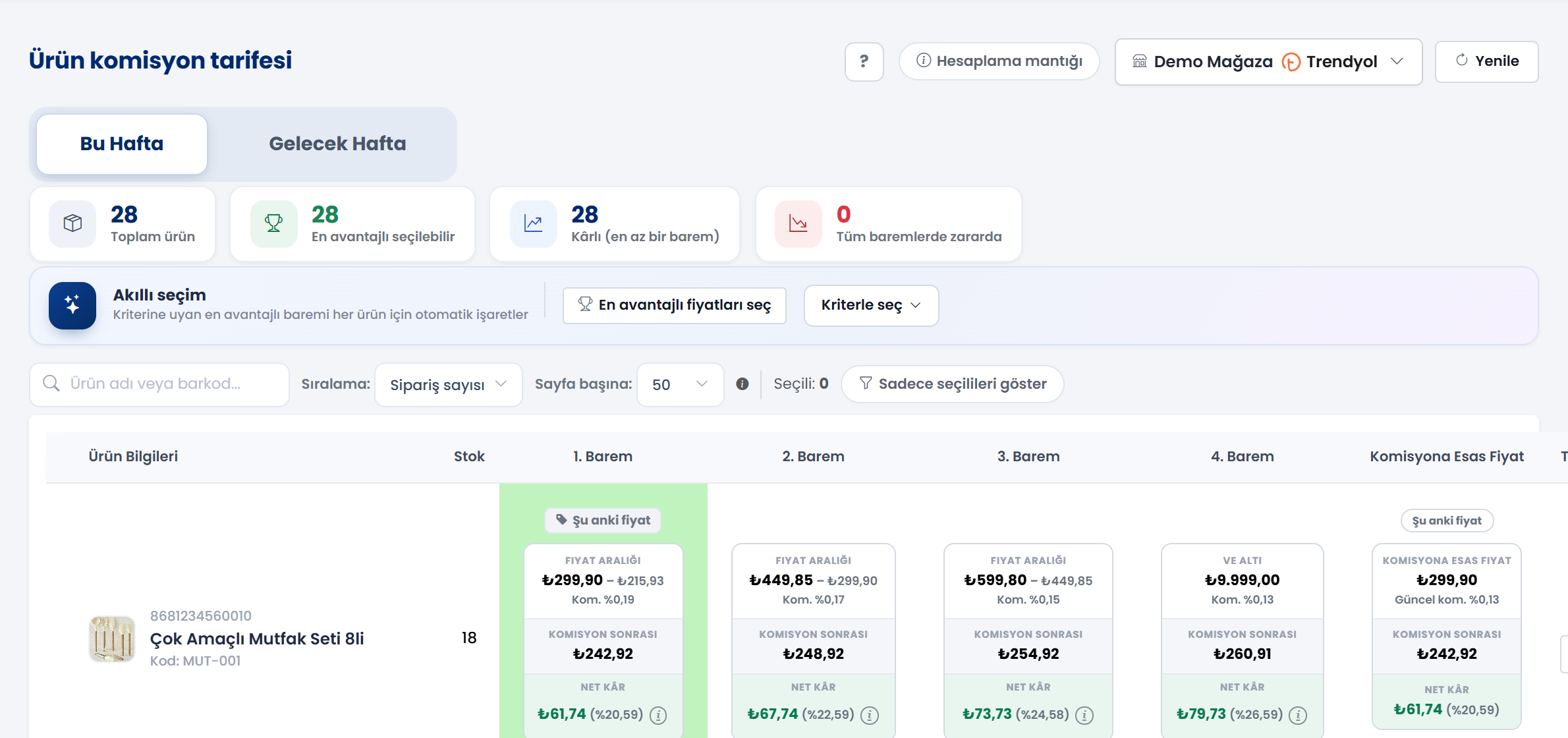Open the Demo Mağaza Trendyol store selector
This screenshot has height=738, width=1568.
coord(1268,61)
